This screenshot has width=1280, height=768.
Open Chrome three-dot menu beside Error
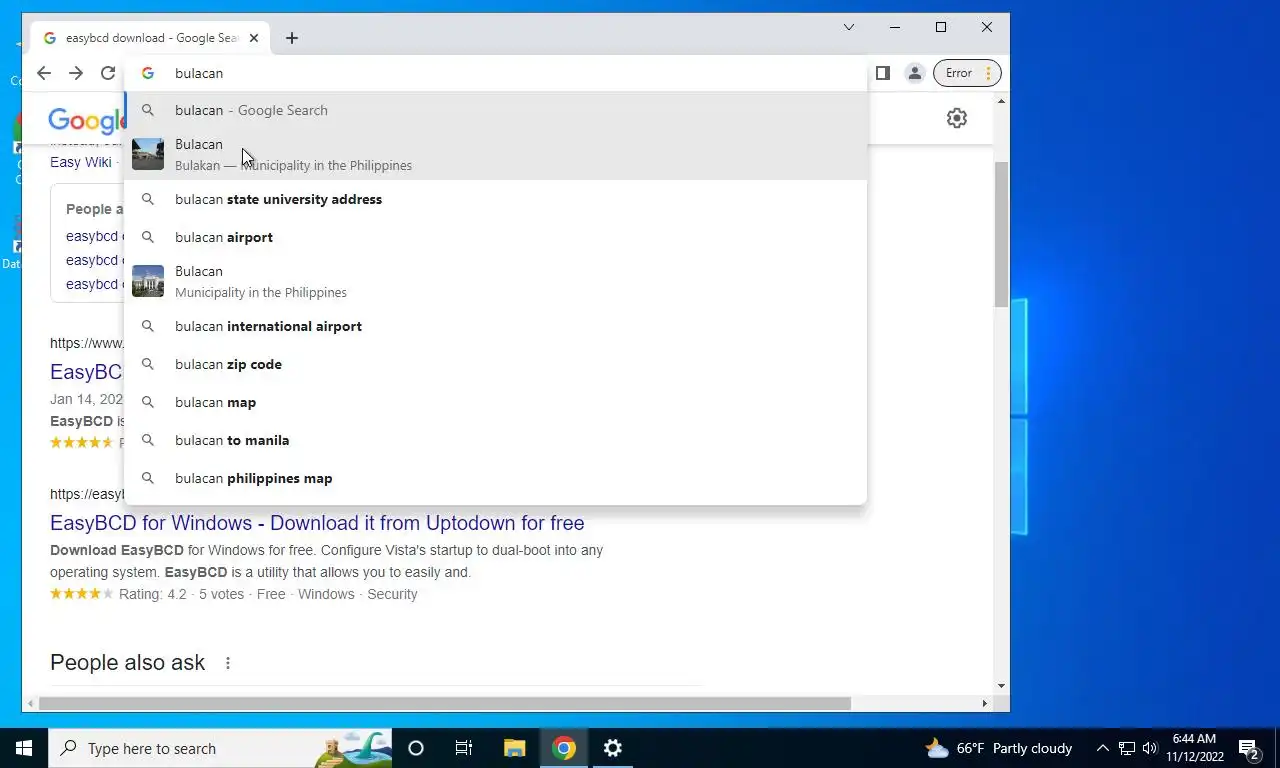[988, 73]
